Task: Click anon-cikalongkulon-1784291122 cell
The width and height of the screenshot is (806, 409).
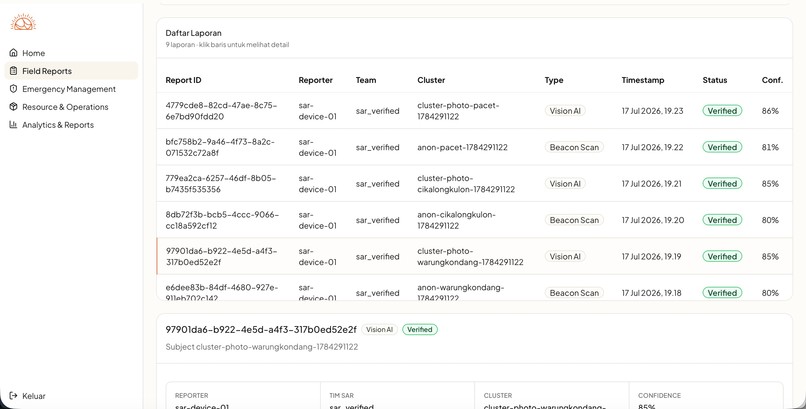Action: (x=456, y=220)
